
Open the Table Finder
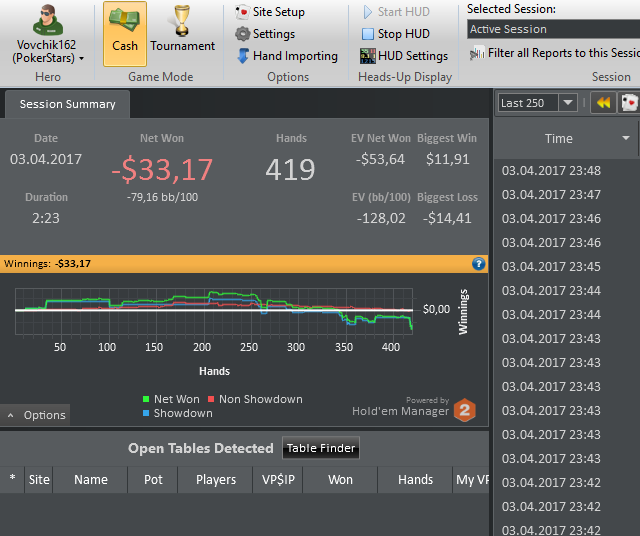[x=321, y=448]
